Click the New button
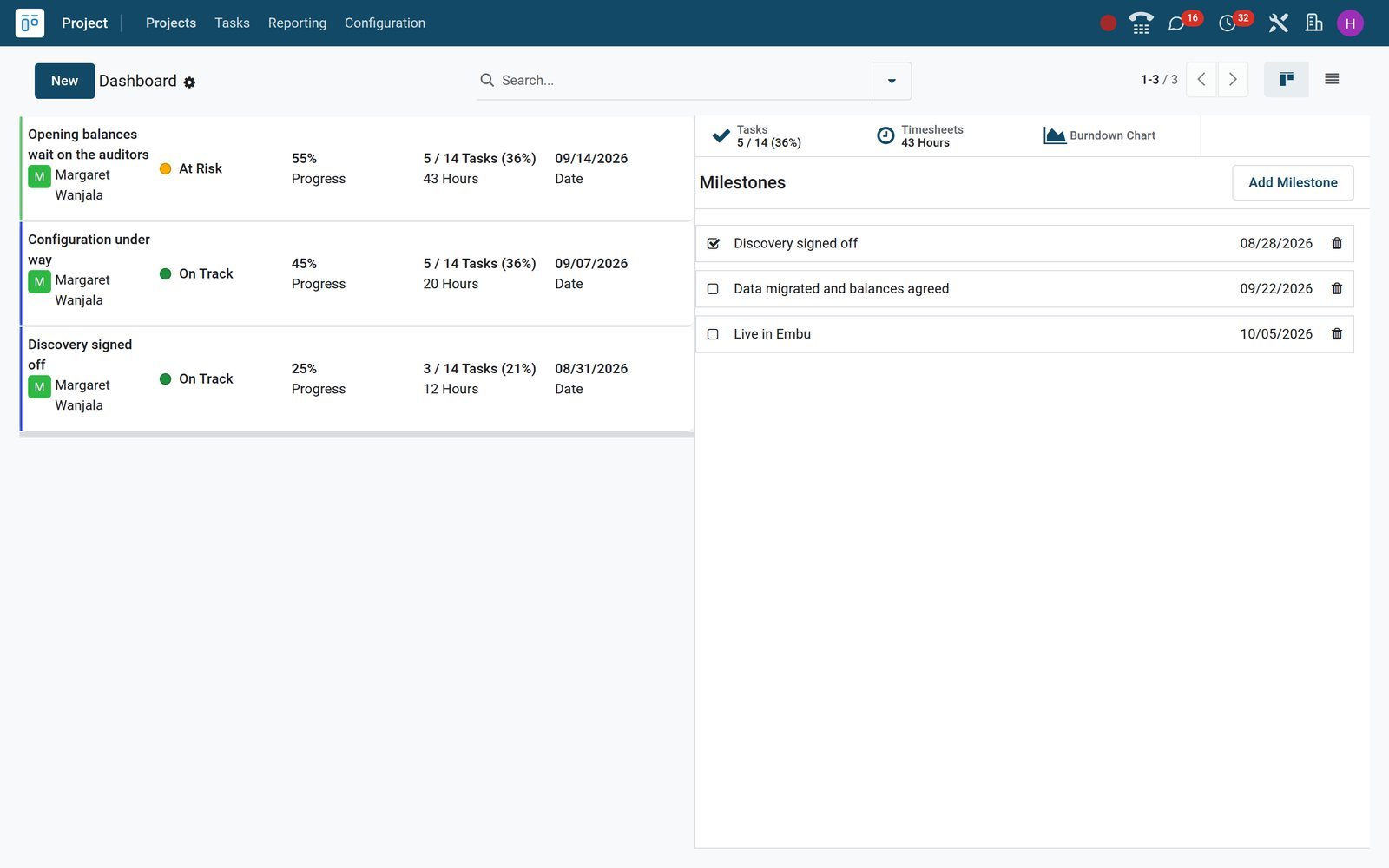1389x868 pixels. [x=65, y=81]
